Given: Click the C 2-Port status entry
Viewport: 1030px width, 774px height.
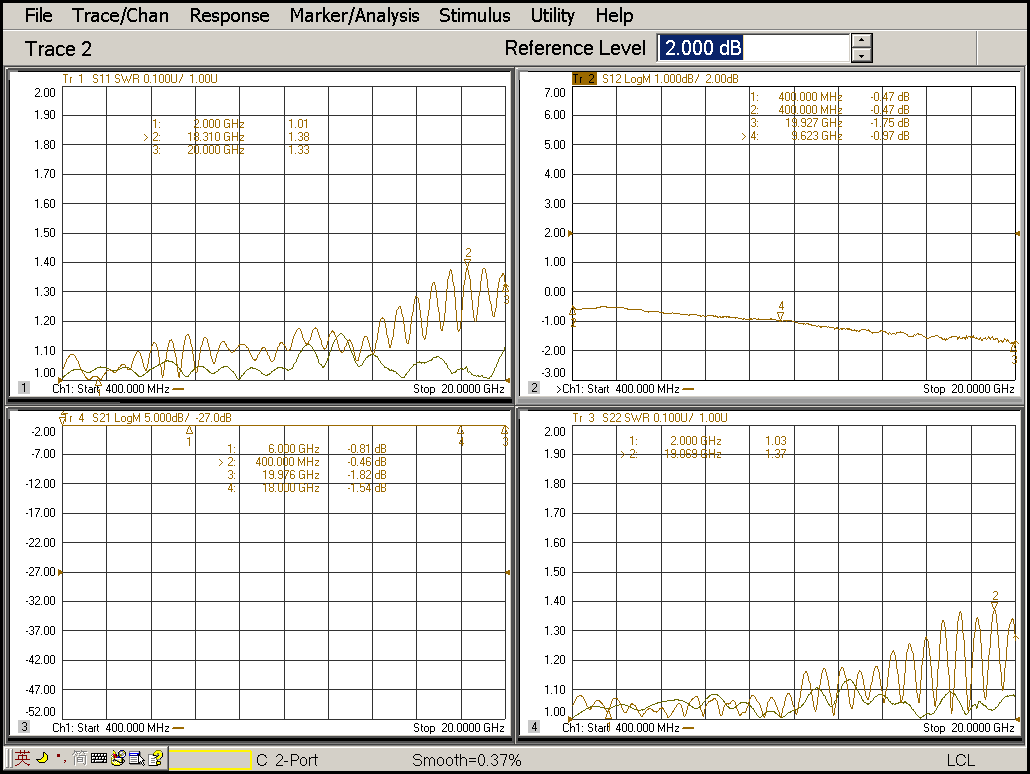Looking at the screenshot, I should (287, 760).
